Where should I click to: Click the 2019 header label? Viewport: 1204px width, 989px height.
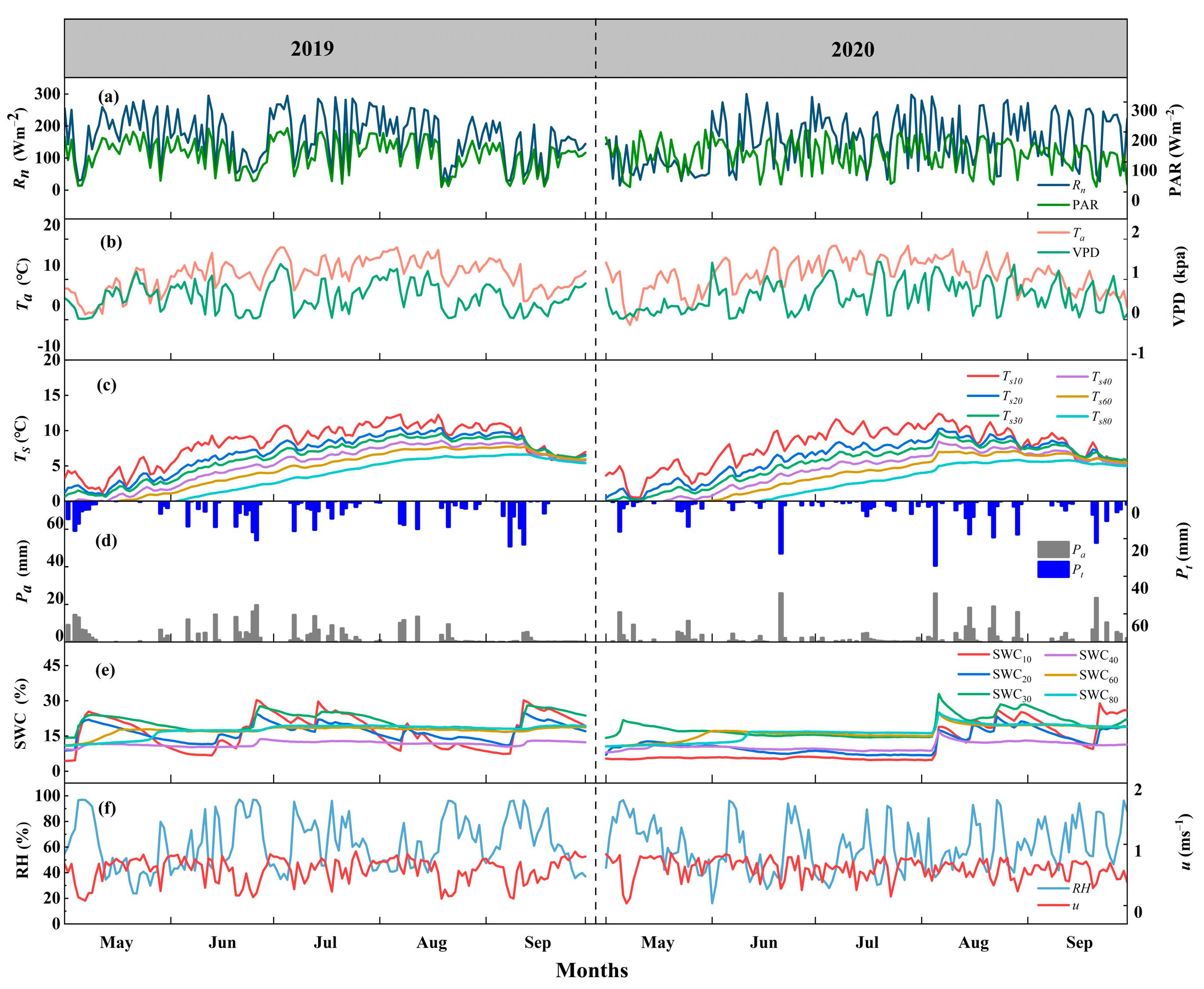[312, 49]
